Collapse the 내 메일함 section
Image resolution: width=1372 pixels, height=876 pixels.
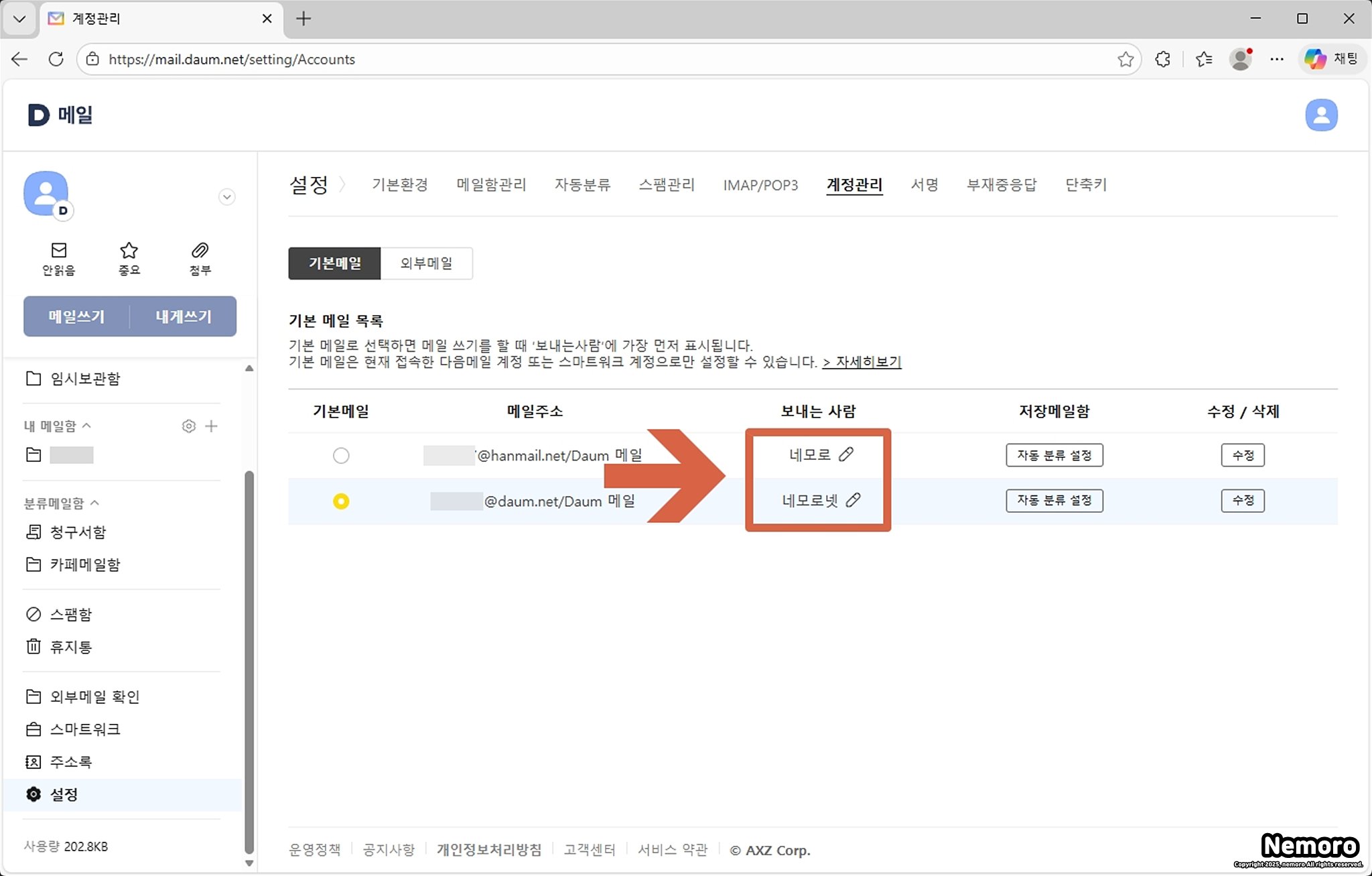[86, 426]
